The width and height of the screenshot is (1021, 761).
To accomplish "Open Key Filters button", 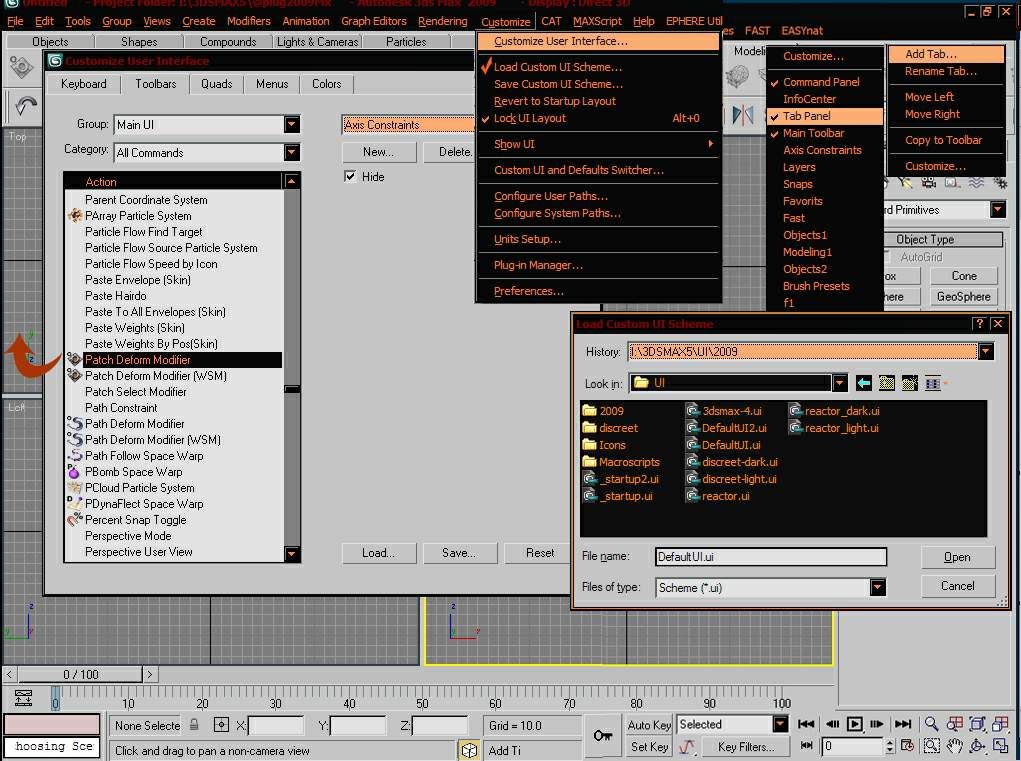I will pyautogui.click(x=746, y=747).
